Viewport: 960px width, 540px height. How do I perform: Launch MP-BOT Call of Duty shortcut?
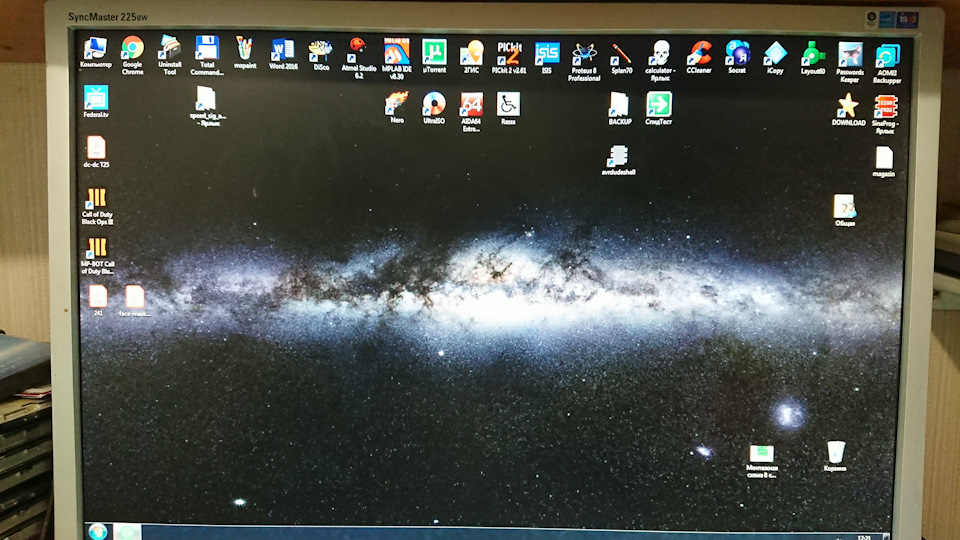point(97,256)
